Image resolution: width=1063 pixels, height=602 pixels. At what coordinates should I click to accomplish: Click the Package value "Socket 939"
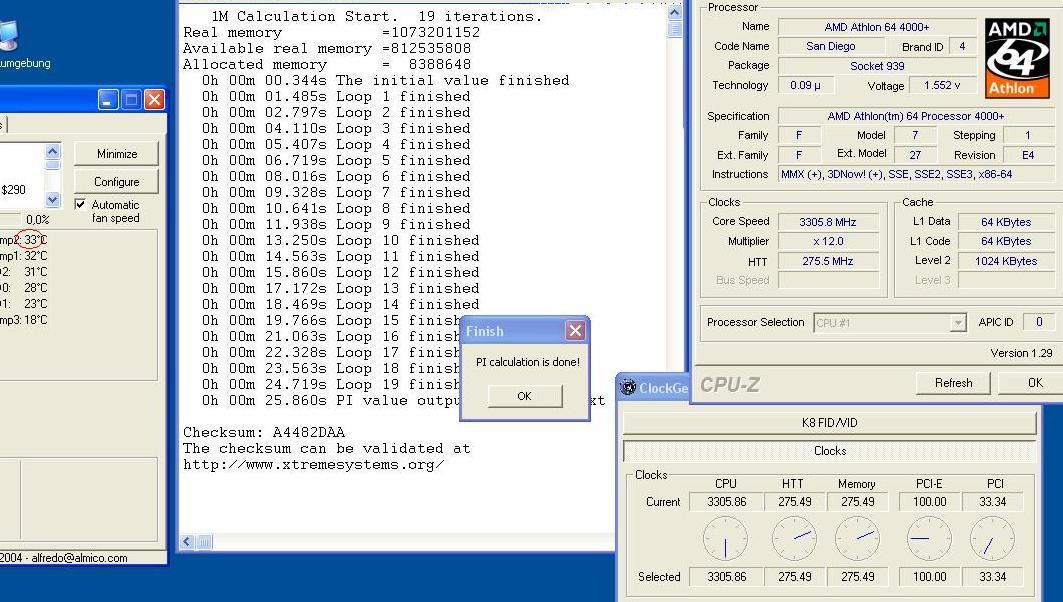(877, 66)
